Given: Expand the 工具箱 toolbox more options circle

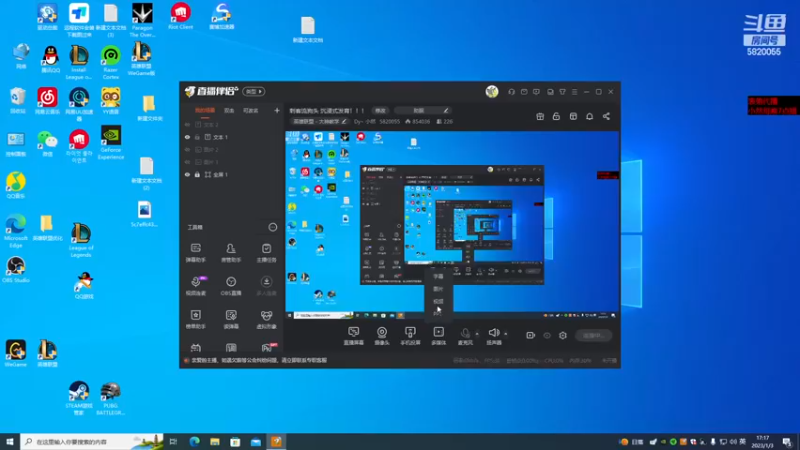Looking at the screenshot, I should tap(272, 227).
